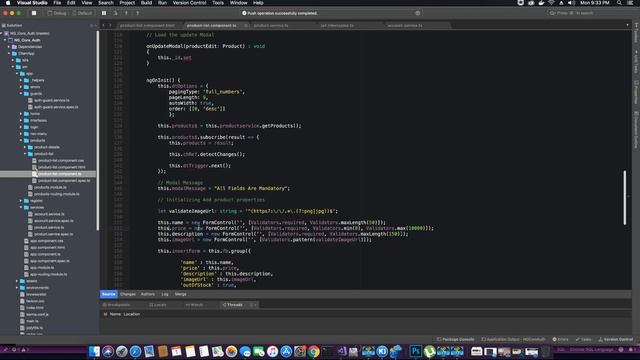This screenshot has height=360, width=640.
Task: Open Finder from the dock
Action: click(94, 351)
